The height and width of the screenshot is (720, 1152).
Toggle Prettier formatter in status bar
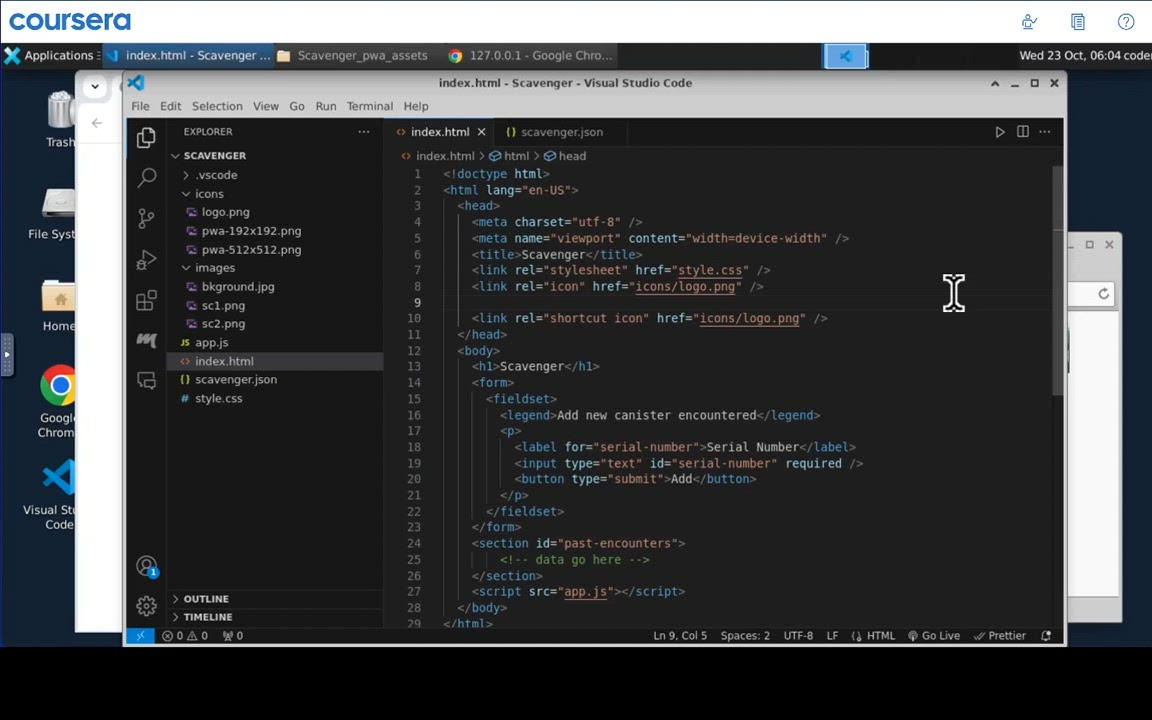coord(1000,636)
